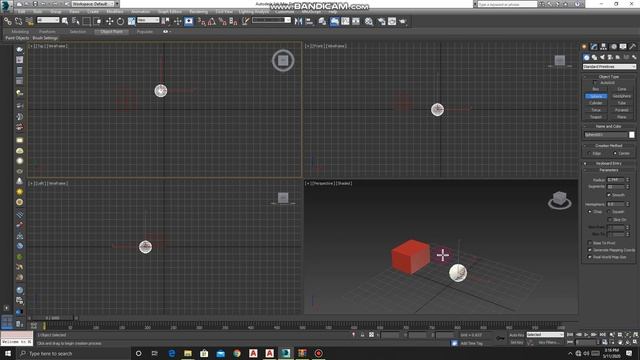Click the Cylinder primitive button
Image resolution: width=640 pixels, height=360 pixels.
(x=596, y=103)
